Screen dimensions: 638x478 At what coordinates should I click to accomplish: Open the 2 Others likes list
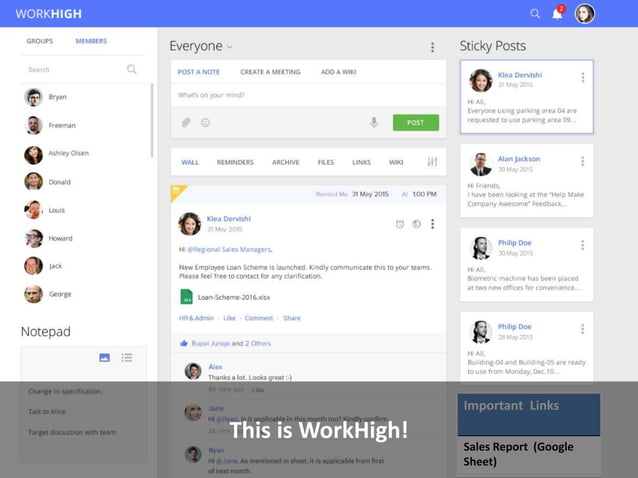(258, 344)
